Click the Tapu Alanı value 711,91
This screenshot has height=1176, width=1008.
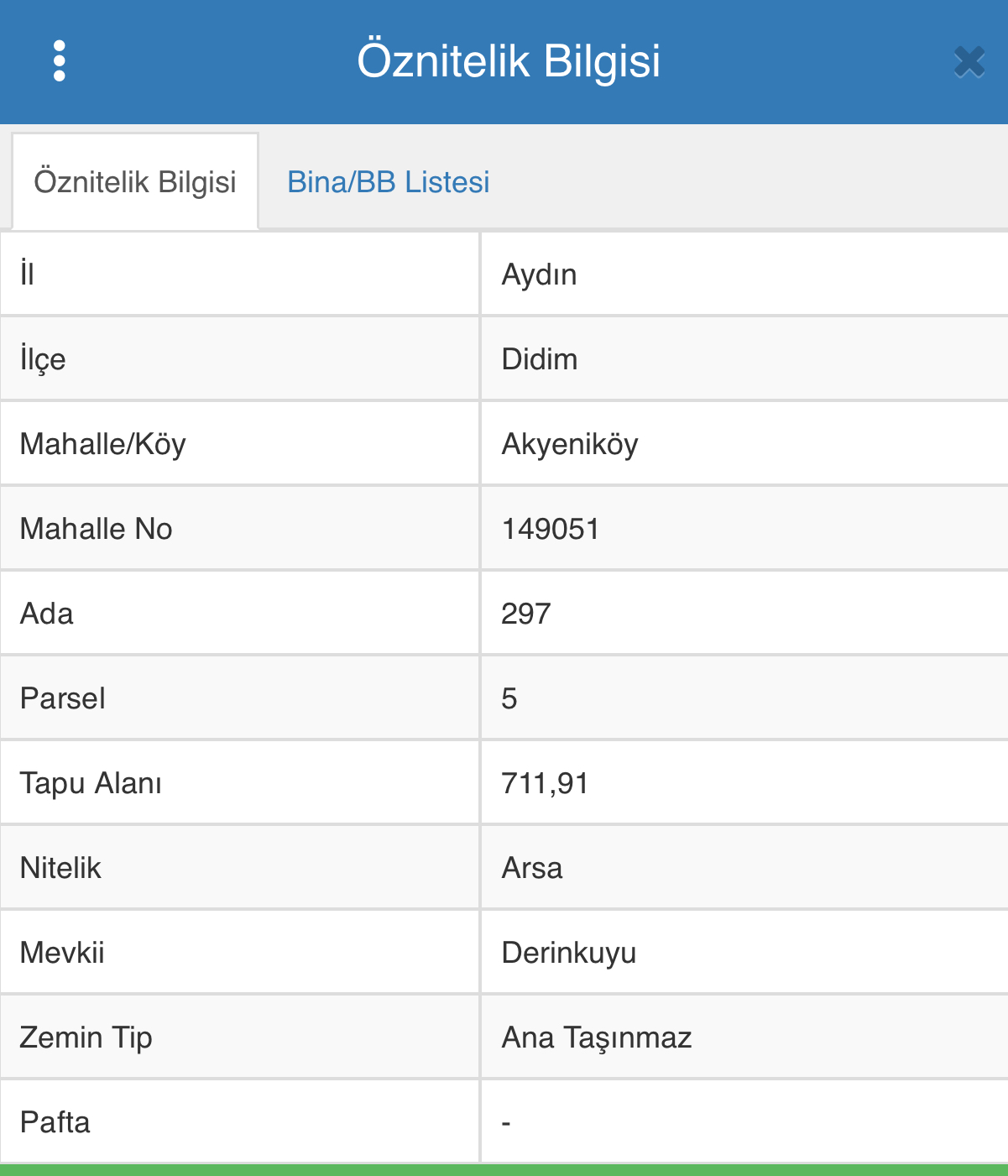(x=545, y=783)
